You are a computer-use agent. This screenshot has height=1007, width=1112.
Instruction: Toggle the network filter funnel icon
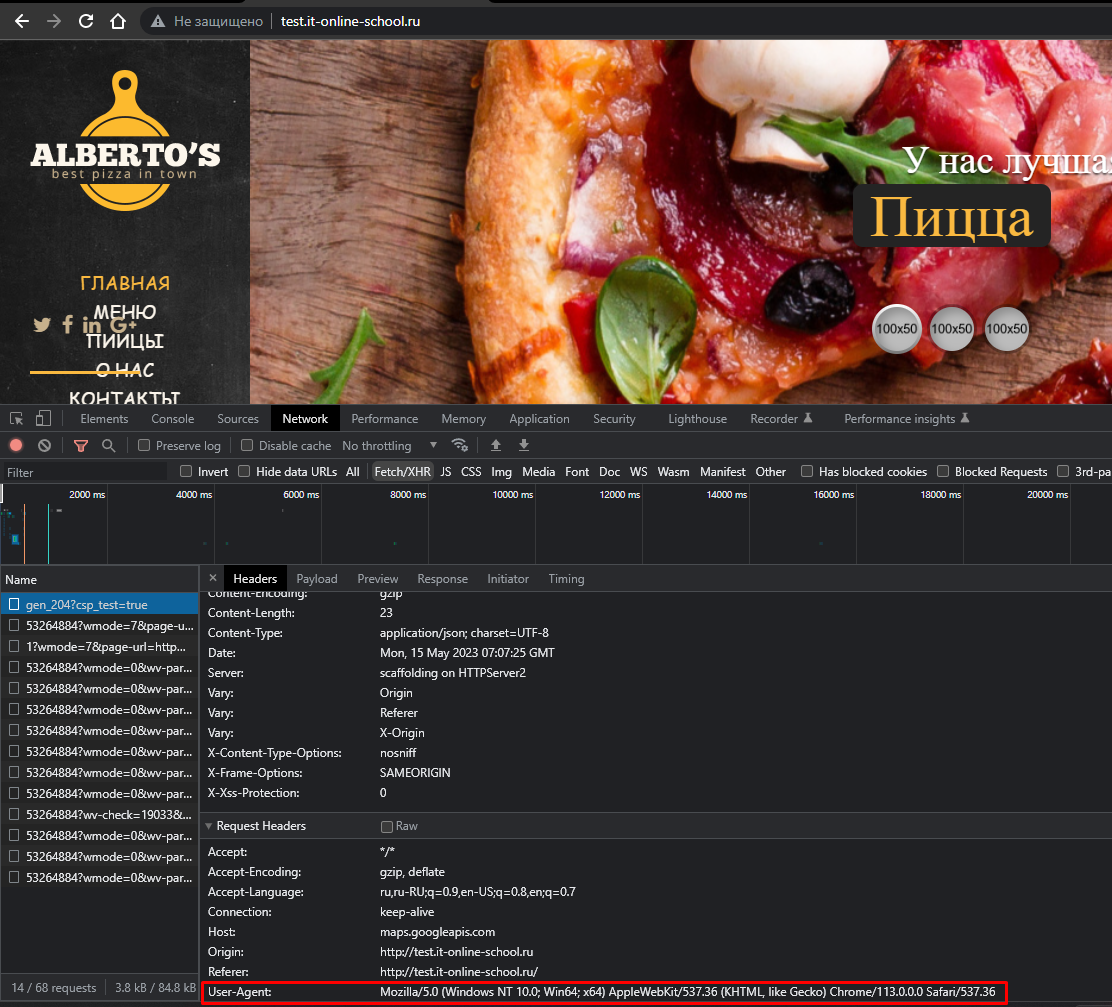(x=81, y=446)
